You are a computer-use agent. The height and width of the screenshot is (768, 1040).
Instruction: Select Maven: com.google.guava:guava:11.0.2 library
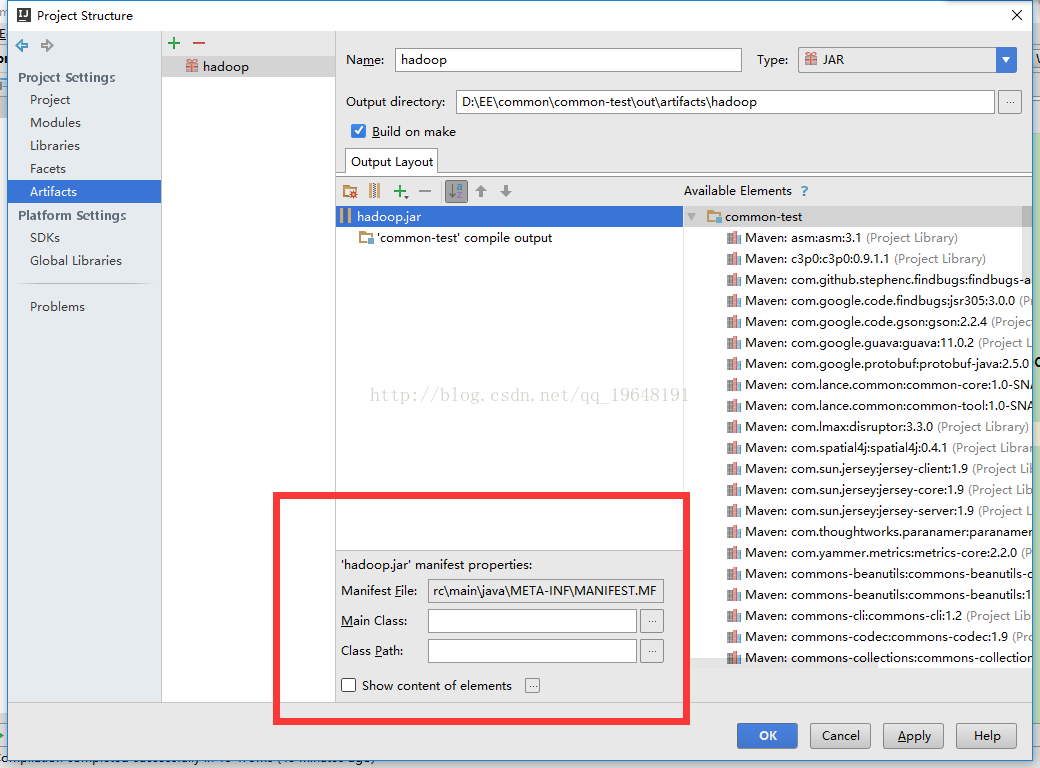(878, 343)
